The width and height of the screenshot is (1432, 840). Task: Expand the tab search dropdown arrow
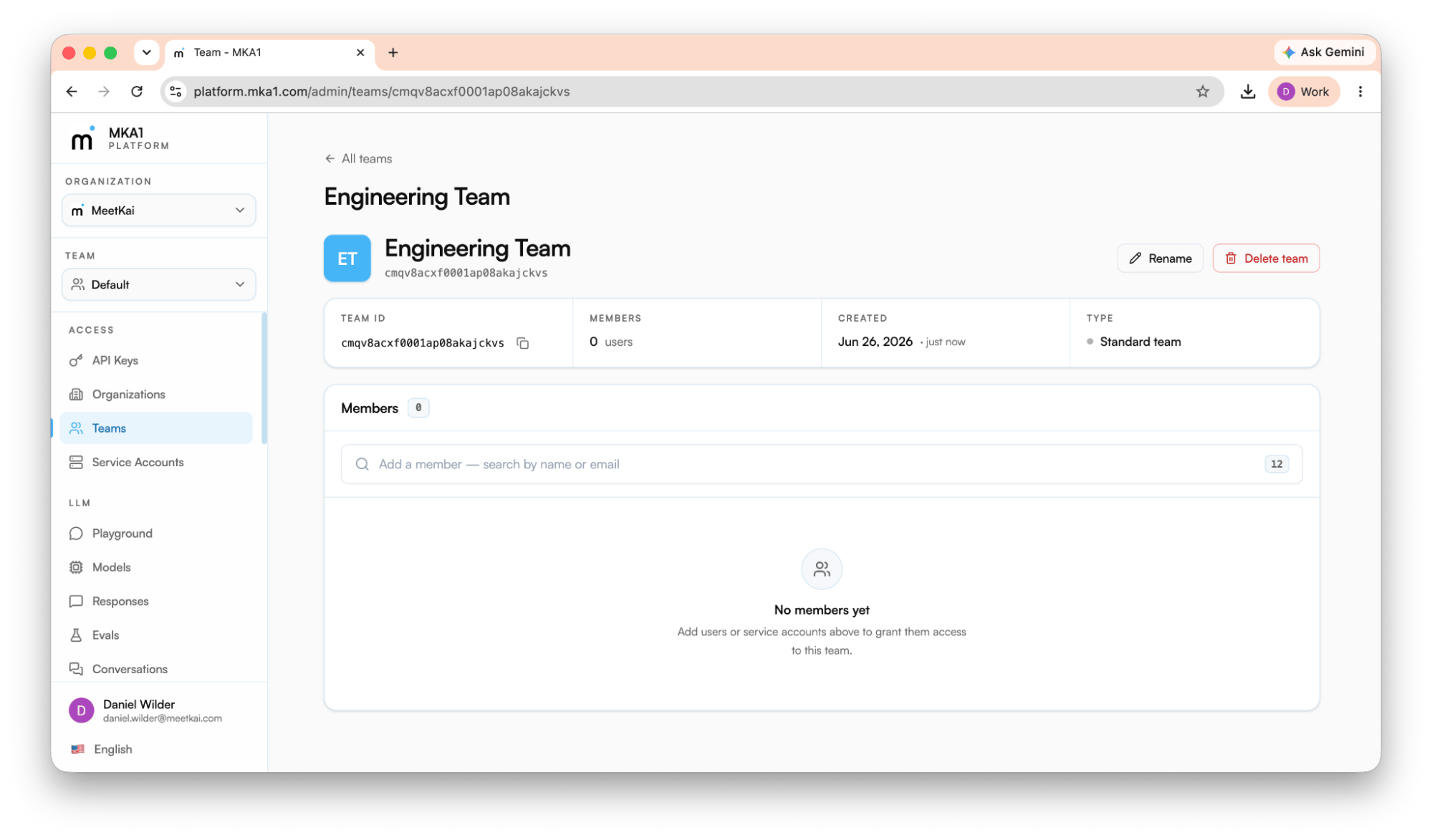[146, 52]
